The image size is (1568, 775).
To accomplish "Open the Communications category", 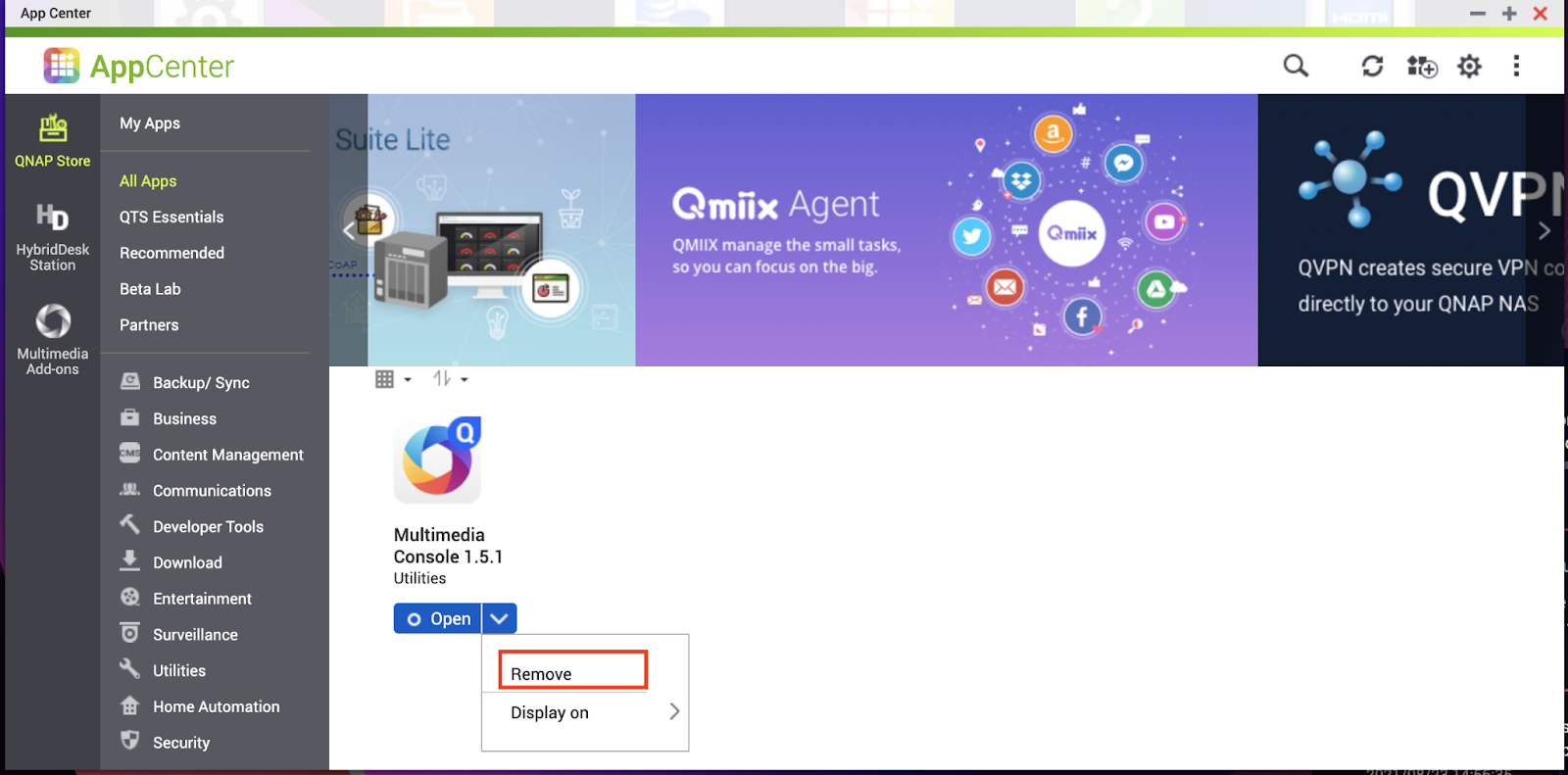I will [x=195, y=491].
